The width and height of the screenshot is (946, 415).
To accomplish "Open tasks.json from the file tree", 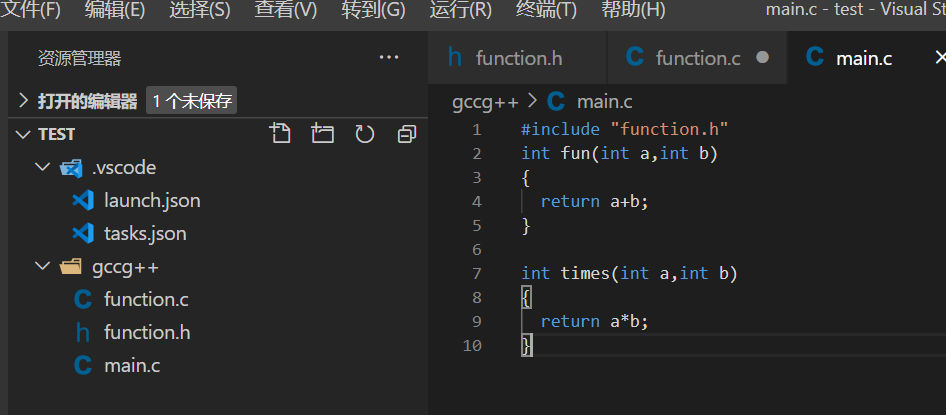I will [145, 233].
